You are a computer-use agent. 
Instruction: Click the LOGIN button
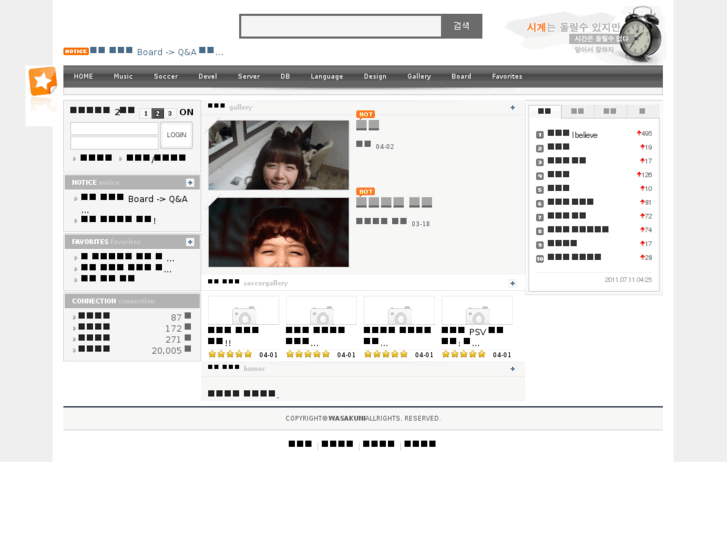[x=176, y=135]
